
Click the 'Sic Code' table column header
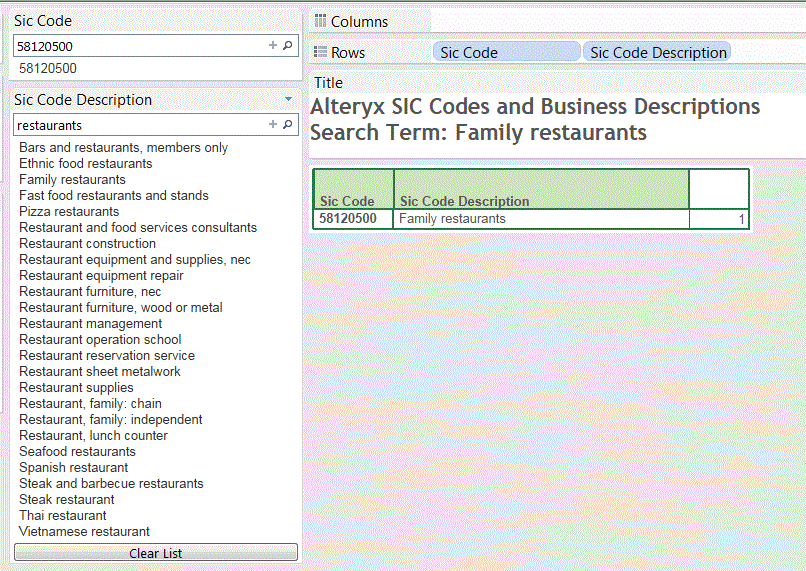pyautogui.click(x=353, y=189)
